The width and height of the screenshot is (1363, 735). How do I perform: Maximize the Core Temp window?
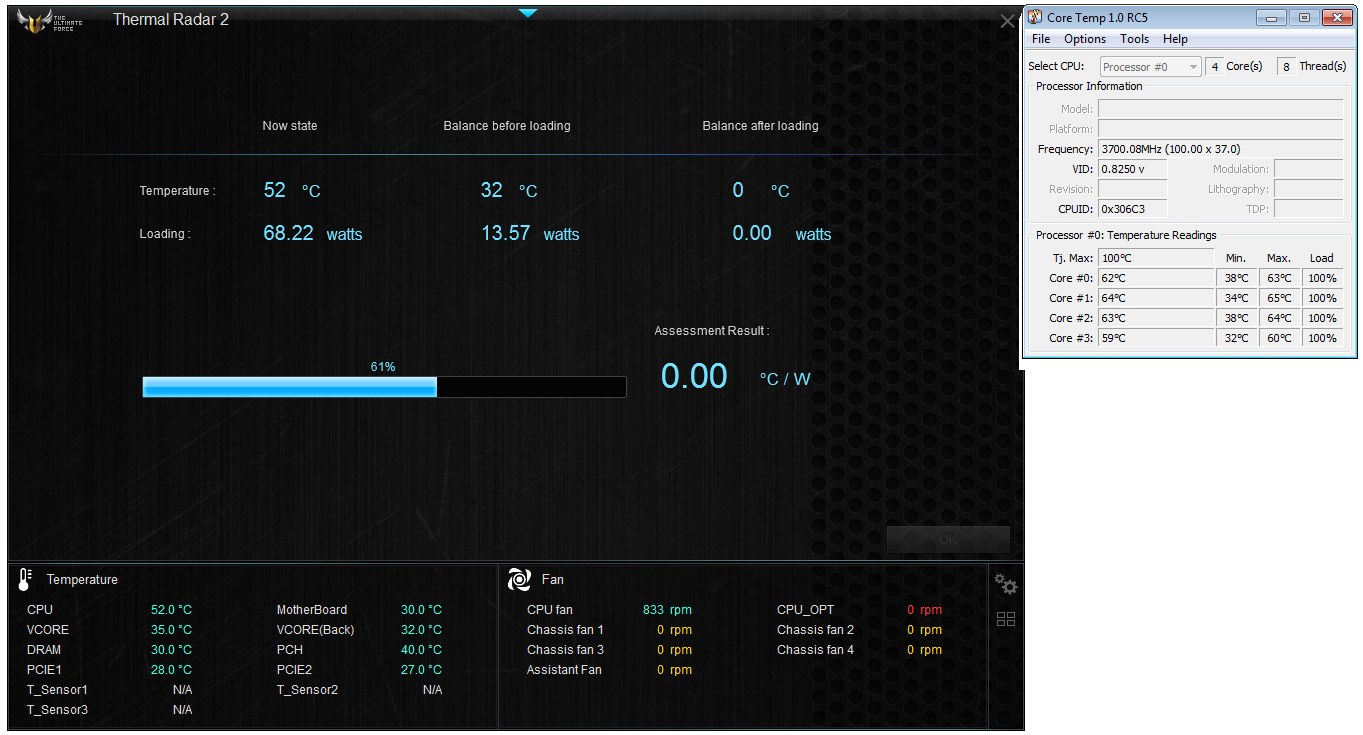coord(1304,17)
